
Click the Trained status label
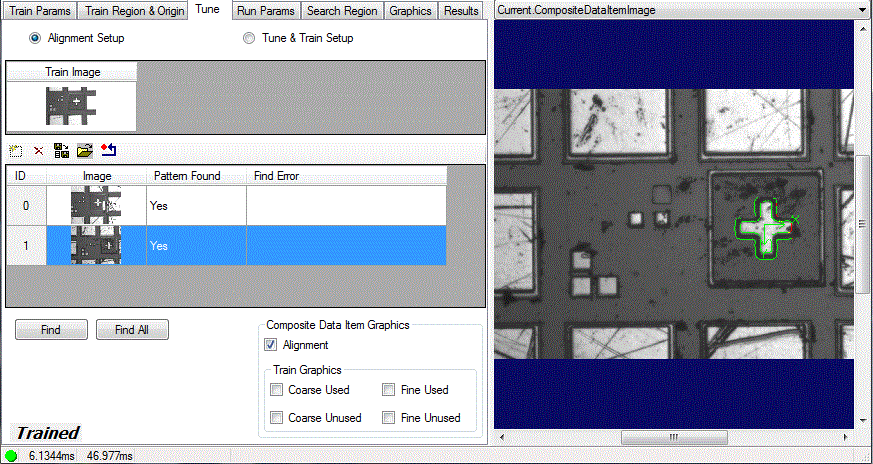click(x=48, y=433)
